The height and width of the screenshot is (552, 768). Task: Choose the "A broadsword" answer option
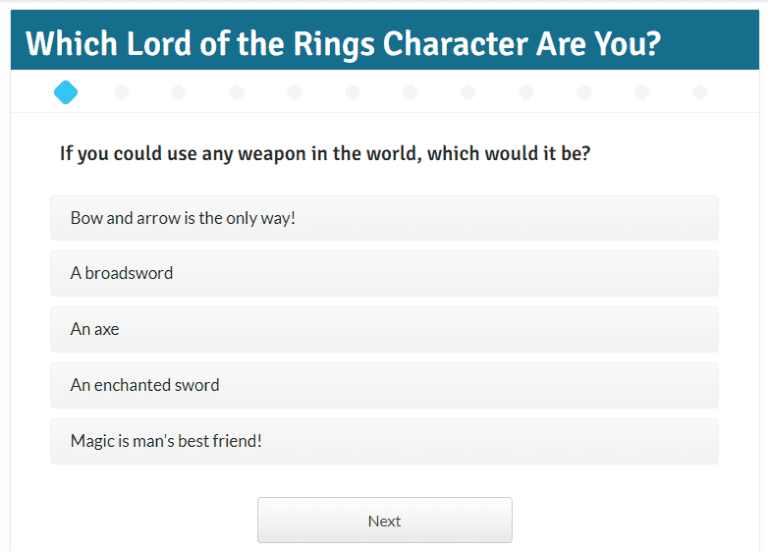[x=384, y=273]
